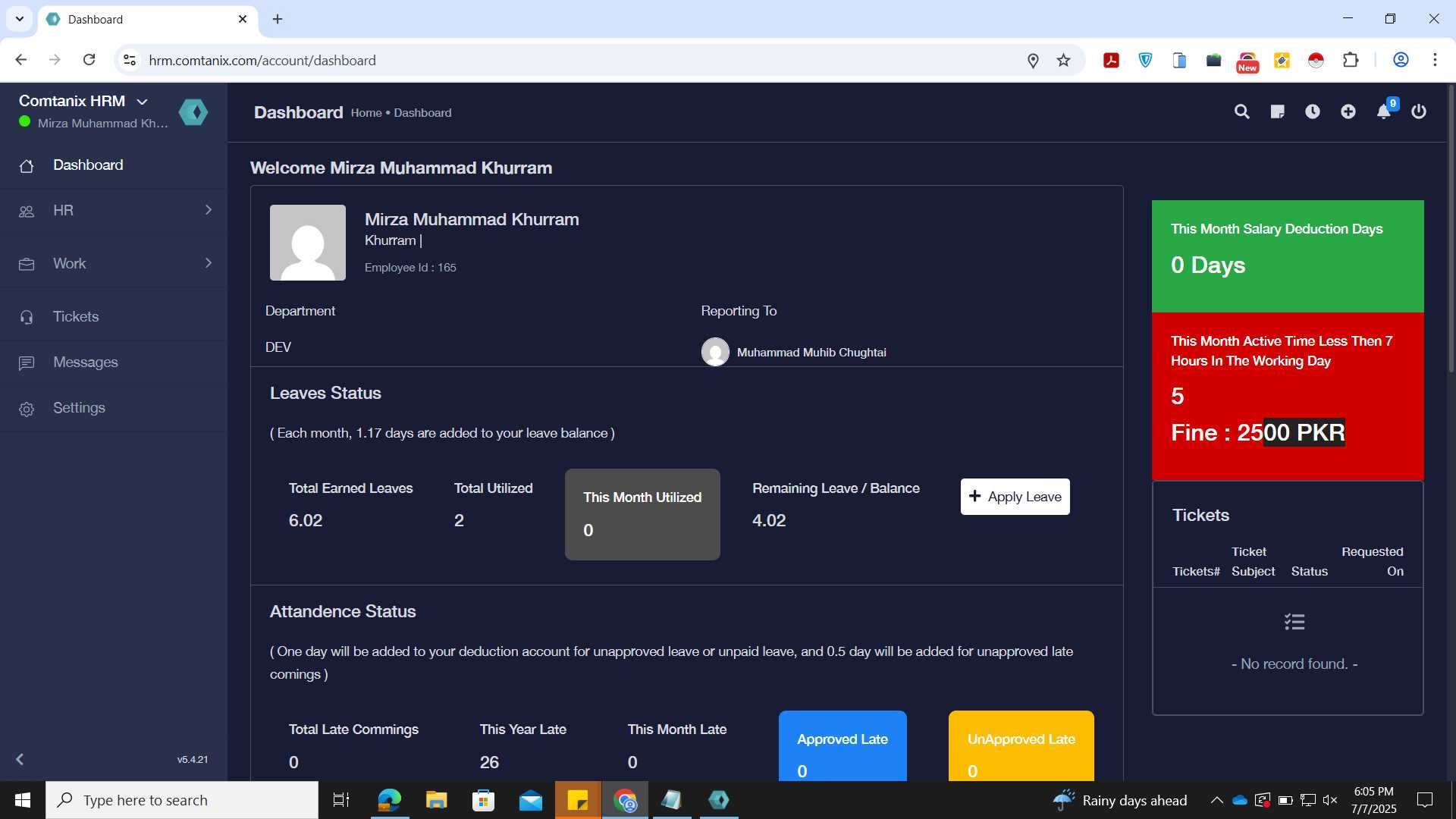Expand the Work menu chevron
The image size is (1456, 819).
(x=209, y=263)
